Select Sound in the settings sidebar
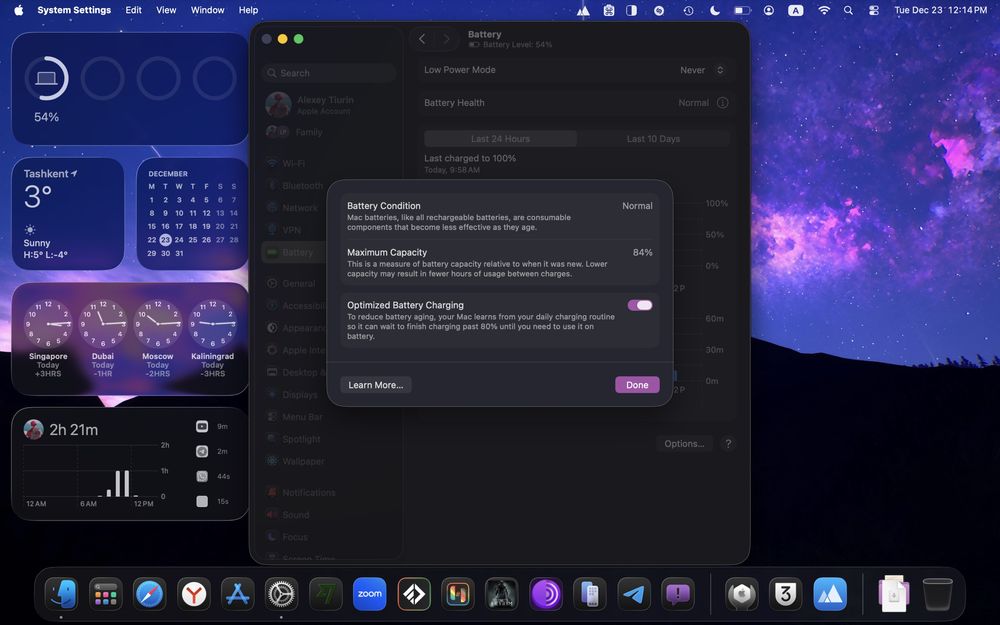 [330, 515]
